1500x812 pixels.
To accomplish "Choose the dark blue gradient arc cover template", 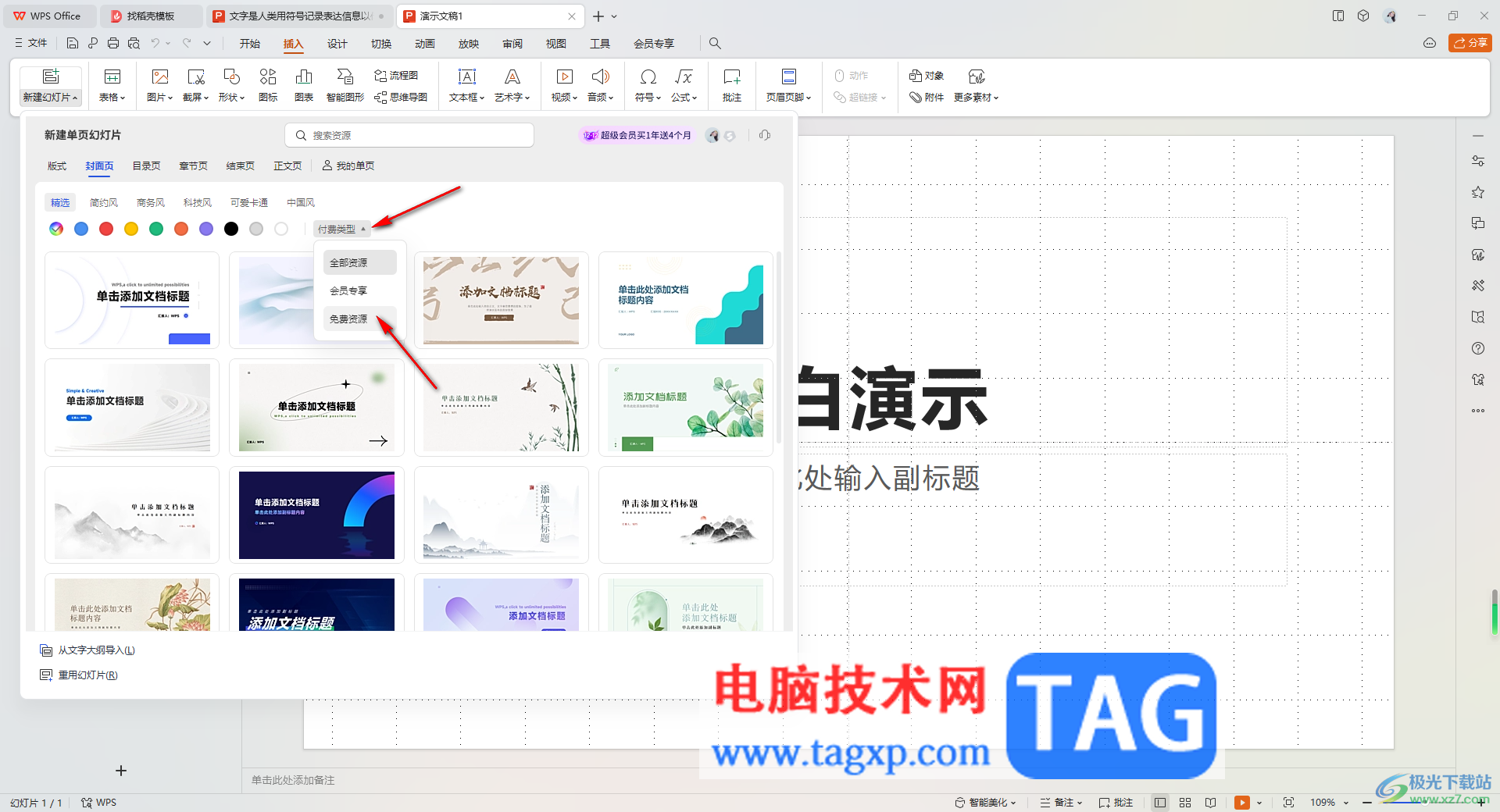I will click(316, 515).
